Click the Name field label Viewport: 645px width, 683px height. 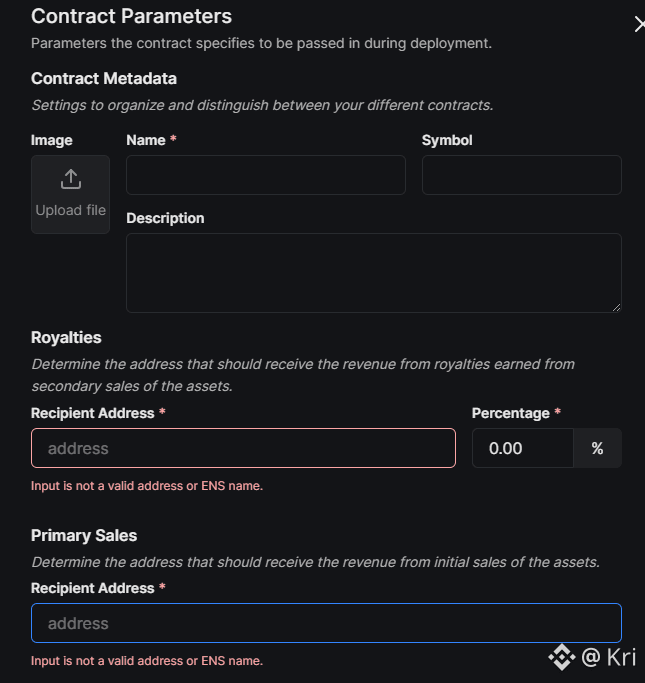click(x=146, y=140)
